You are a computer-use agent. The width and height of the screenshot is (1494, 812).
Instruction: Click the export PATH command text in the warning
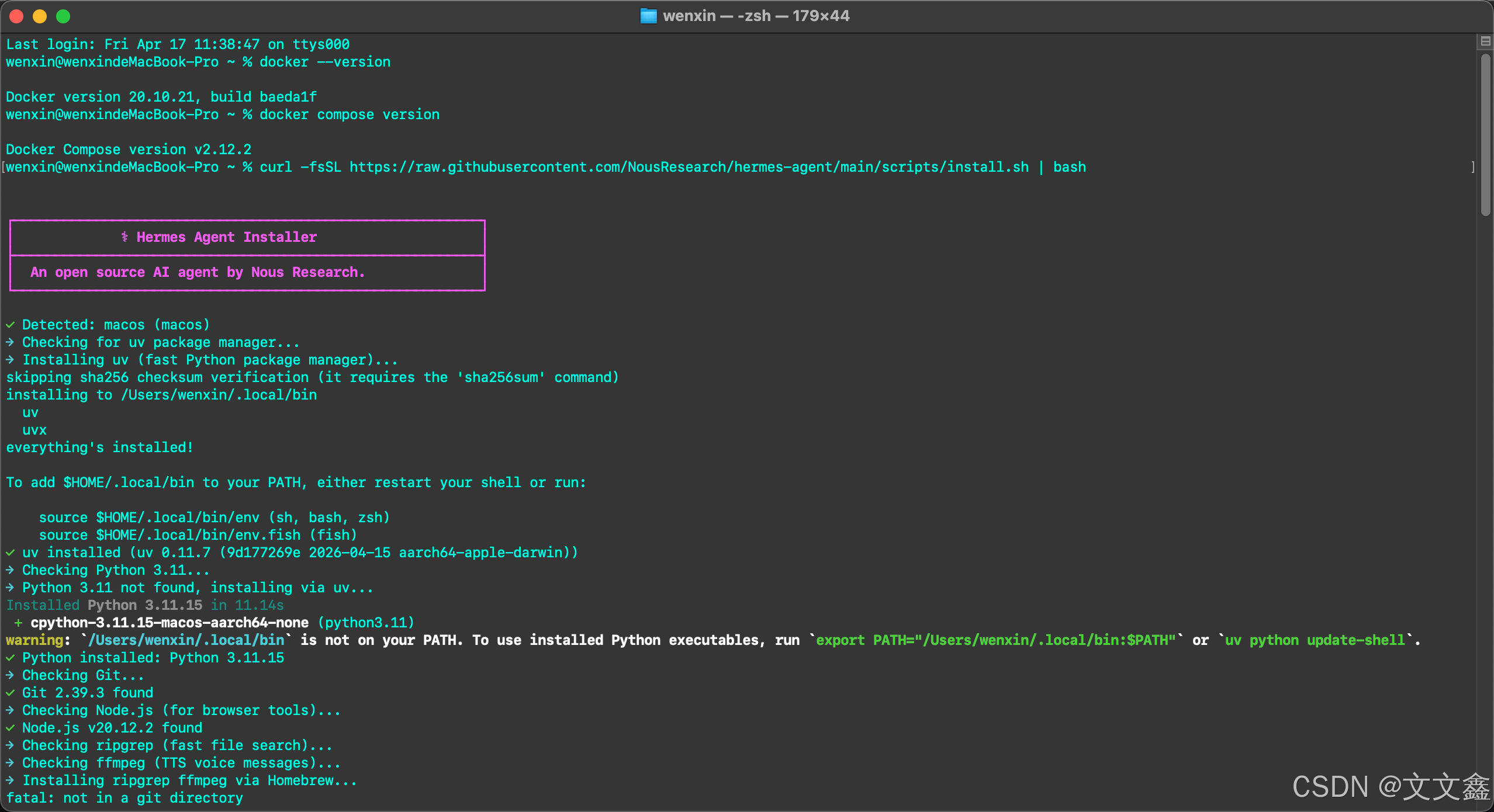pos(996,640)
